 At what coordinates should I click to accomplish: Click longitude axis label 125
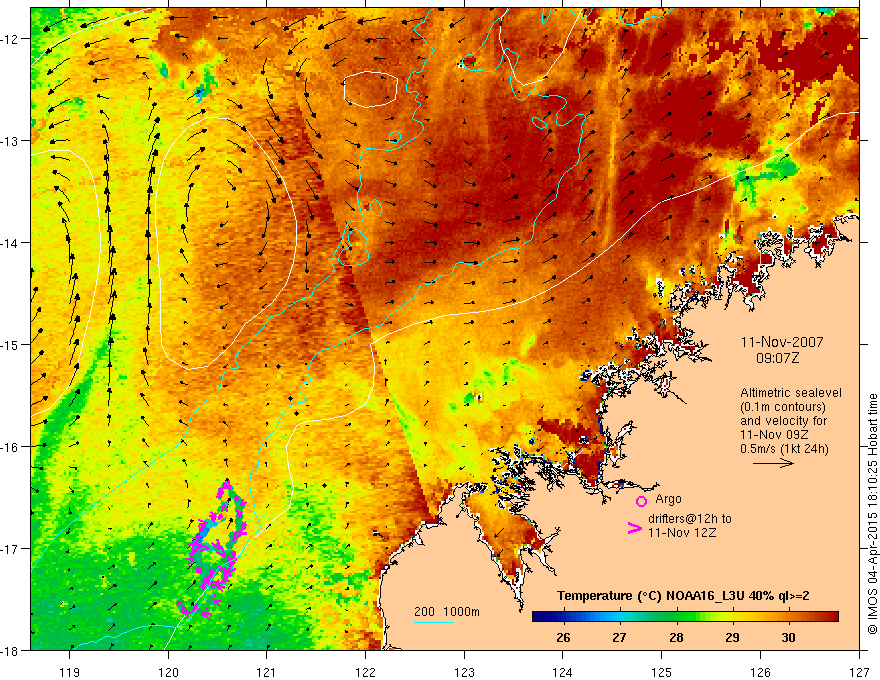[x=662, y=672]
